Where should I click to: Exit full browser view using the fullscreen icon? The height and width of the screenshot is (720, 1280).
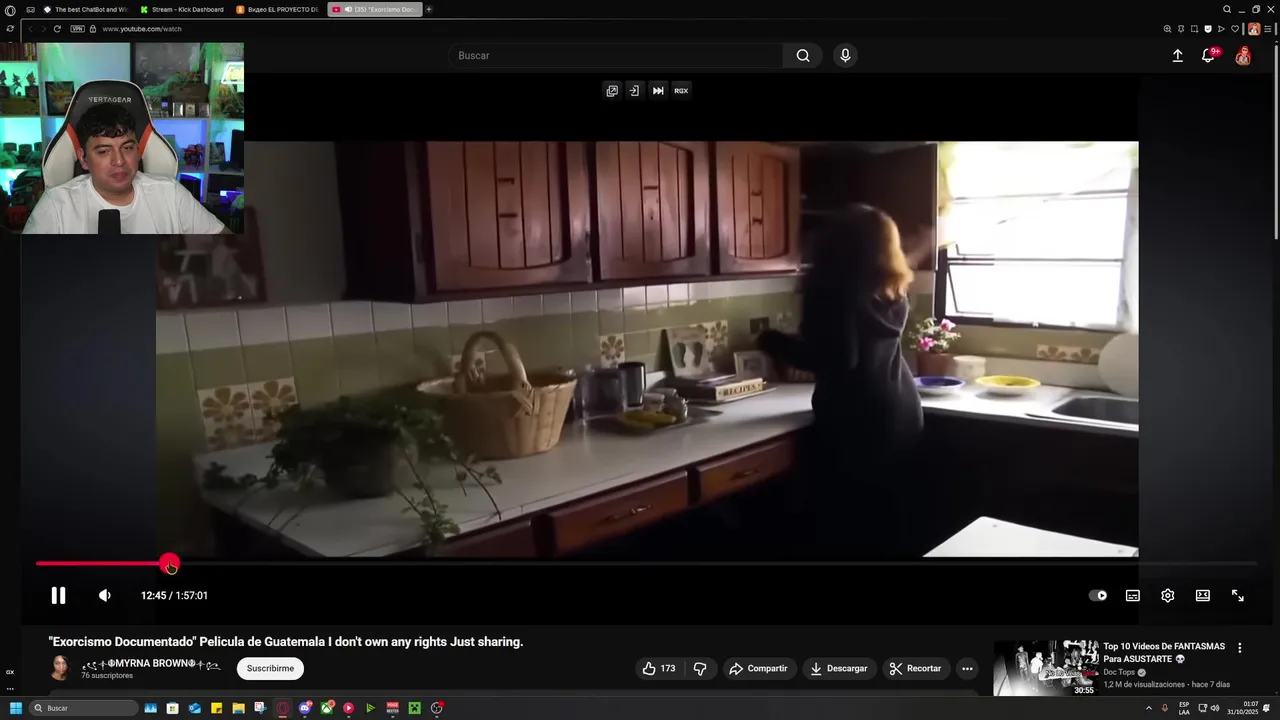(x=1238, y=596)
